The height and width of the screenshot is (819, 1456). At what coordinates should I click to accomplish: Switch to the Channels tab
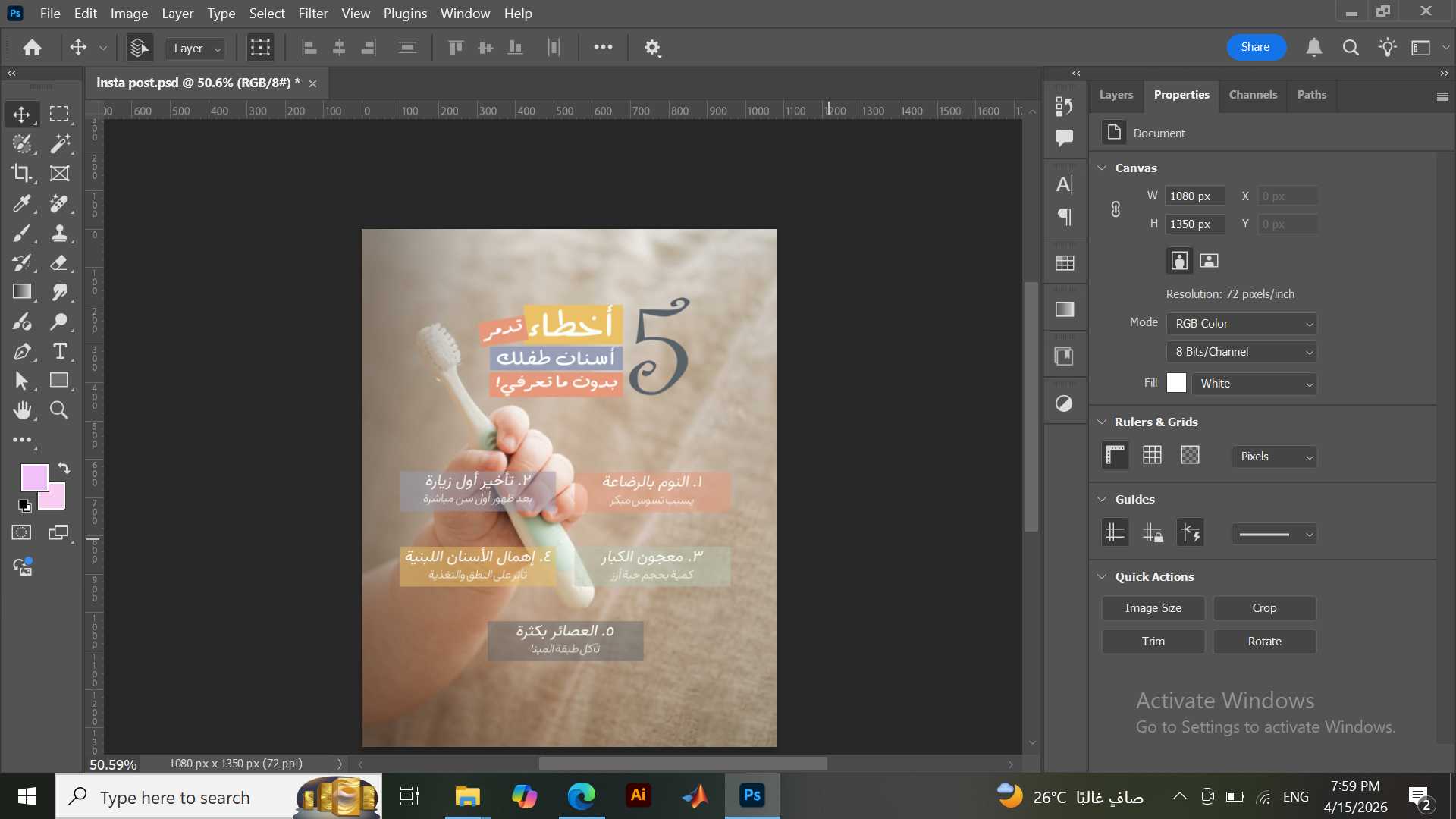pyautogui.click(x=1253, y=95)
